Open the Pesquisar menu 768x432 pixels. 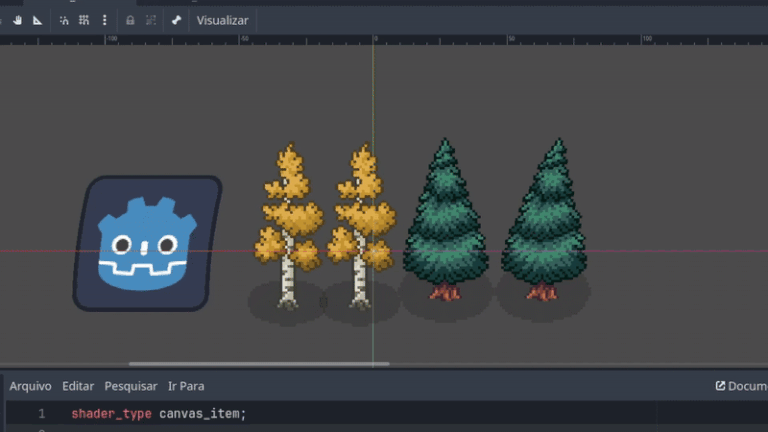coord(131,386)
